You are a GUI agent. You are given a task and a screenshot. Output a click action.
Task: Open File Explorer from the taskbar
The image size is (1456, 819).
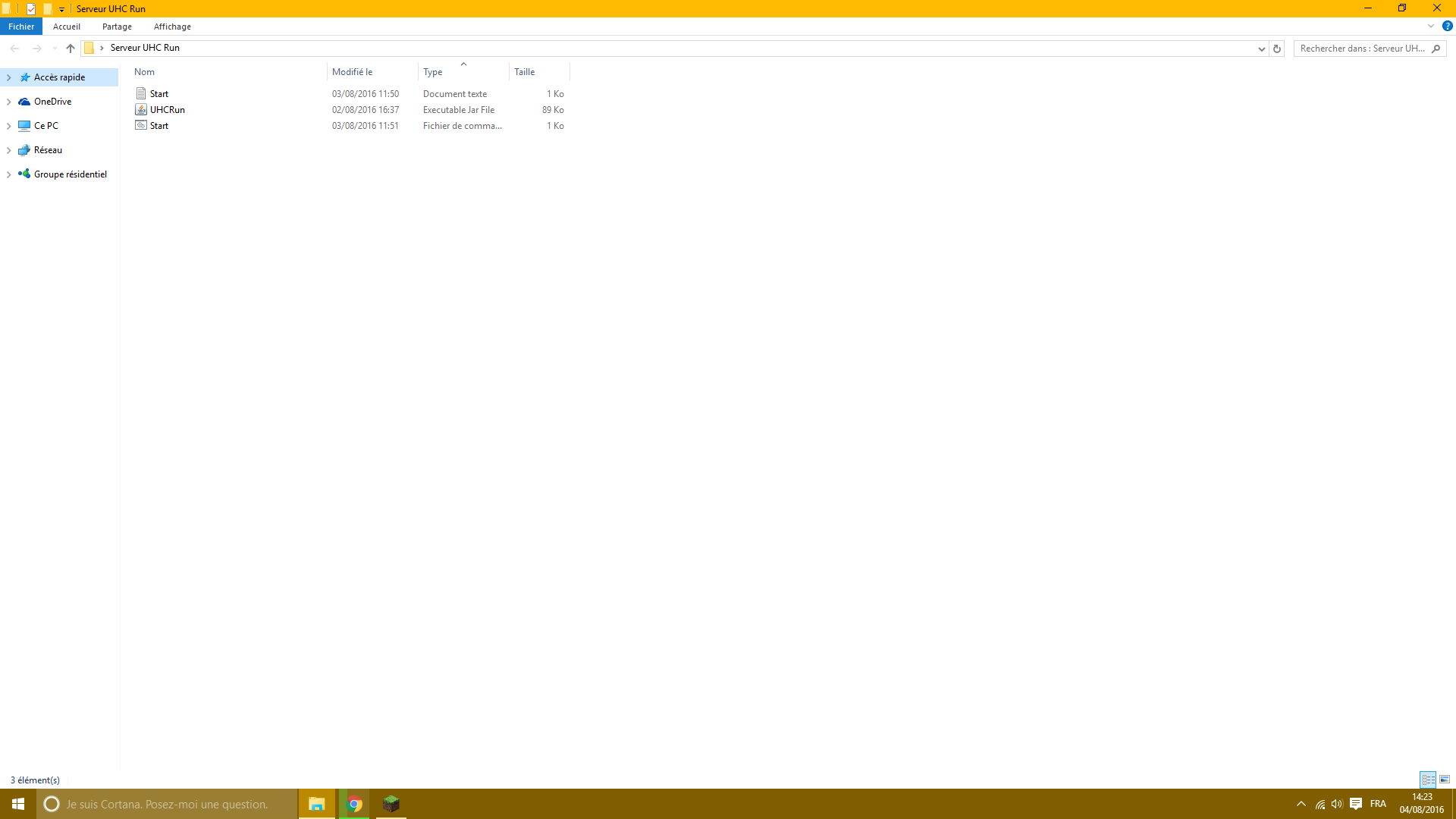click(x=316, y=804)
